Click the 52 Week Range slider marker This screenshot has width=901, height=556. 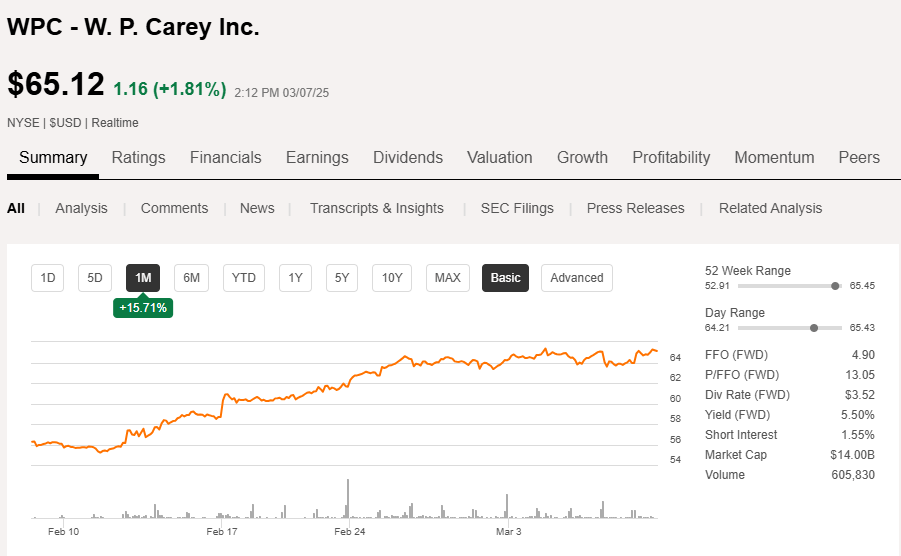coord(835,286)
